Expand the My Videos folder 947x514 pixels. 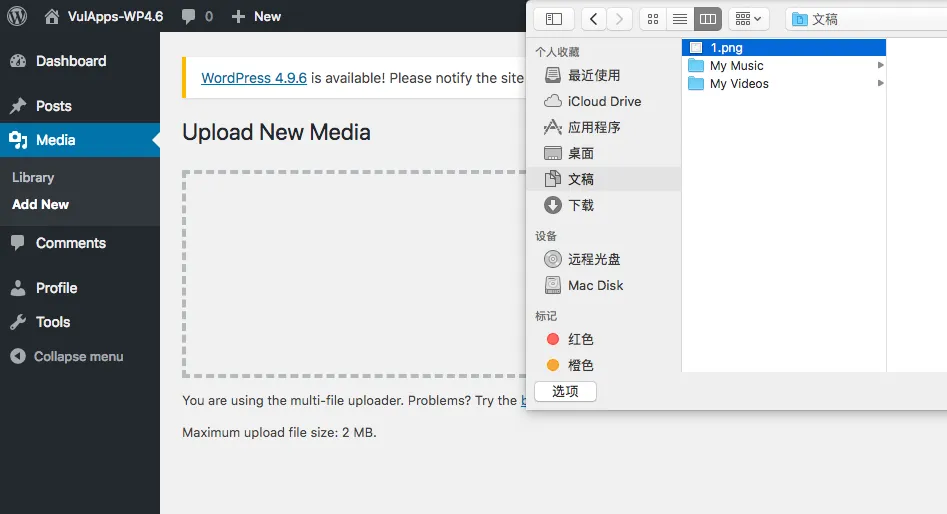click(x=880, y=84)
